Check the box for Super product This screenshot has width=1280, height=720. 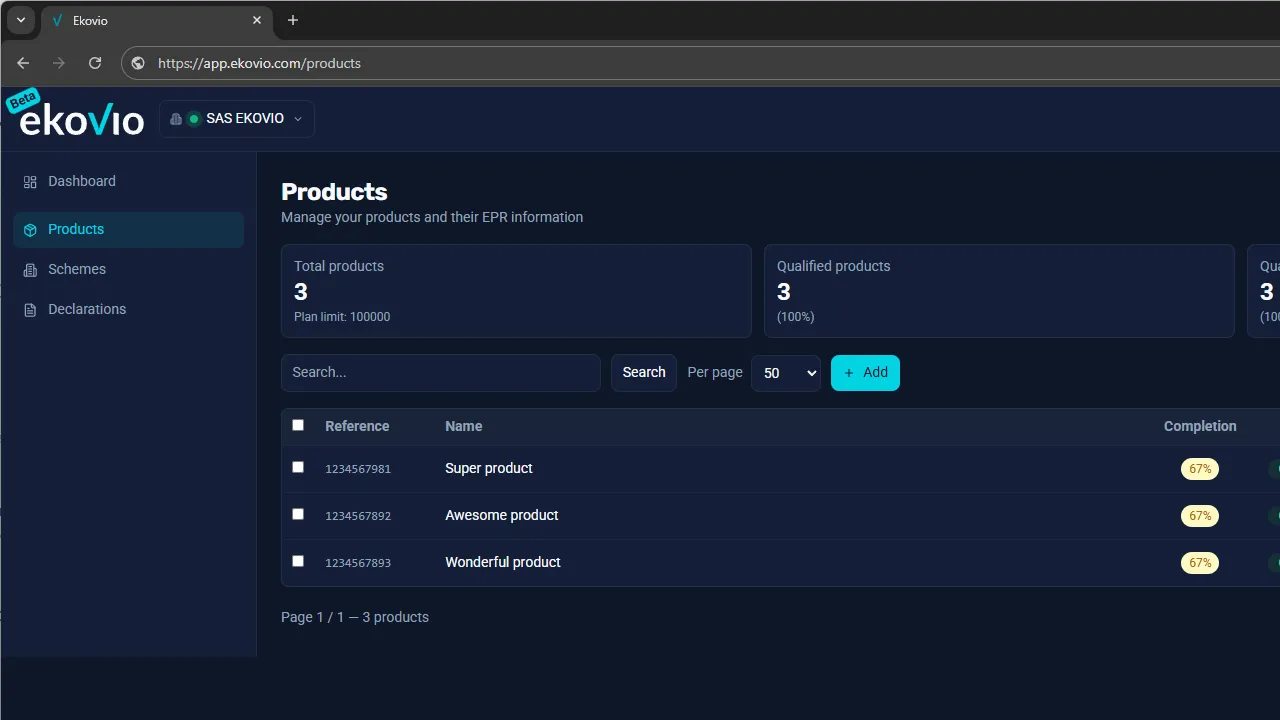pyautogui.click(x=298, y=467)
